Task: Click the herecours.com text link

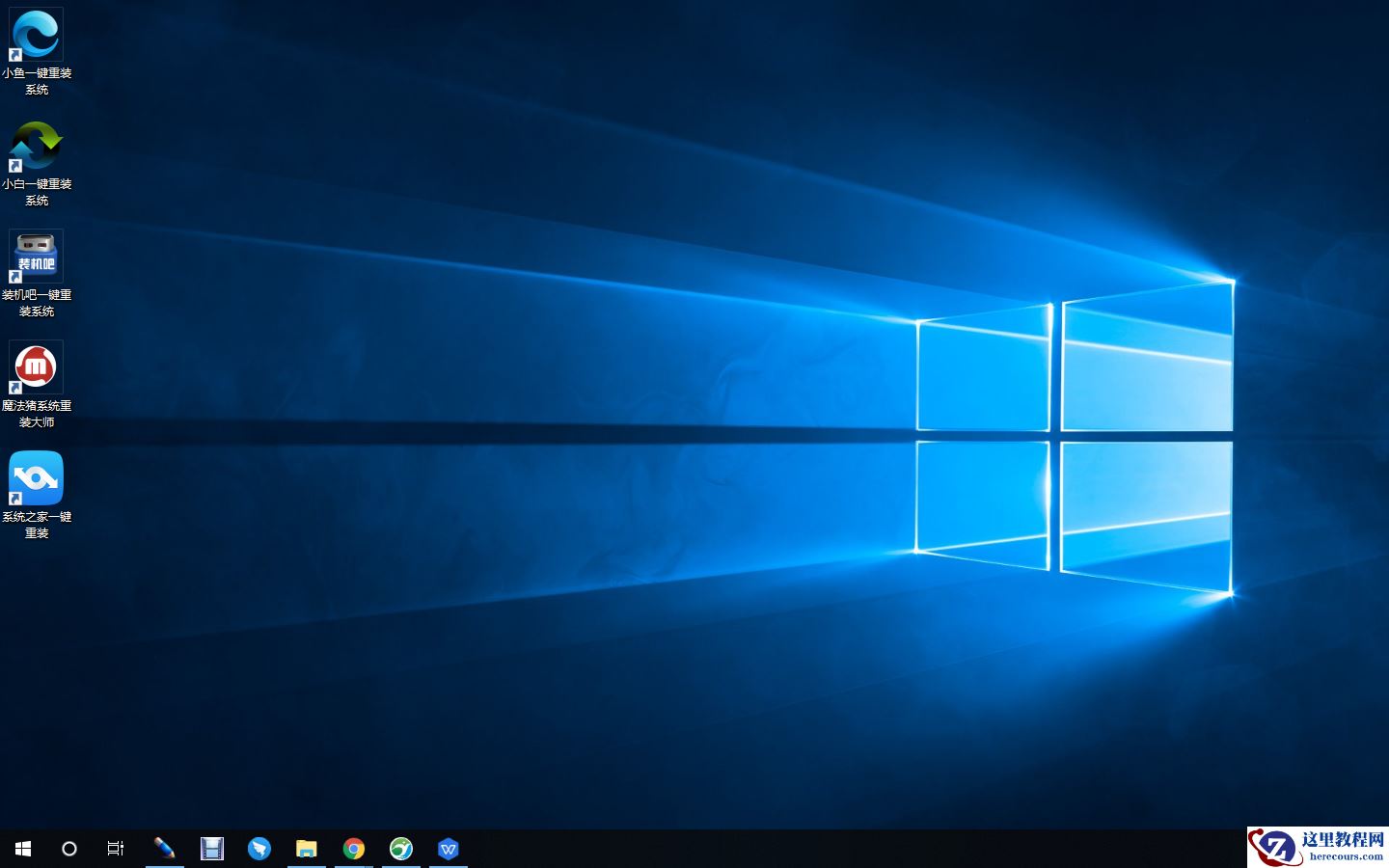Action: coord(1346,856)
